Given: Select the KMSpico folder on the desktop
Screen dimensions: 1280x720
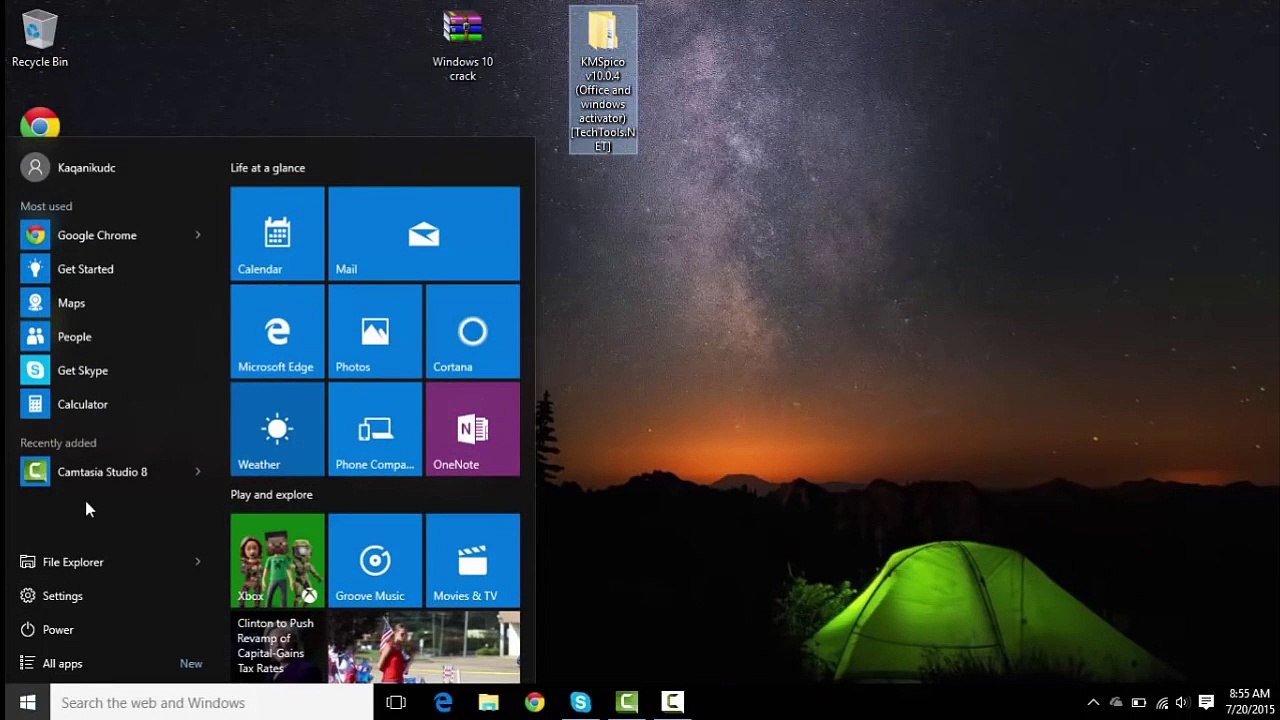Looking at the screenshot, I should (603, 80).
